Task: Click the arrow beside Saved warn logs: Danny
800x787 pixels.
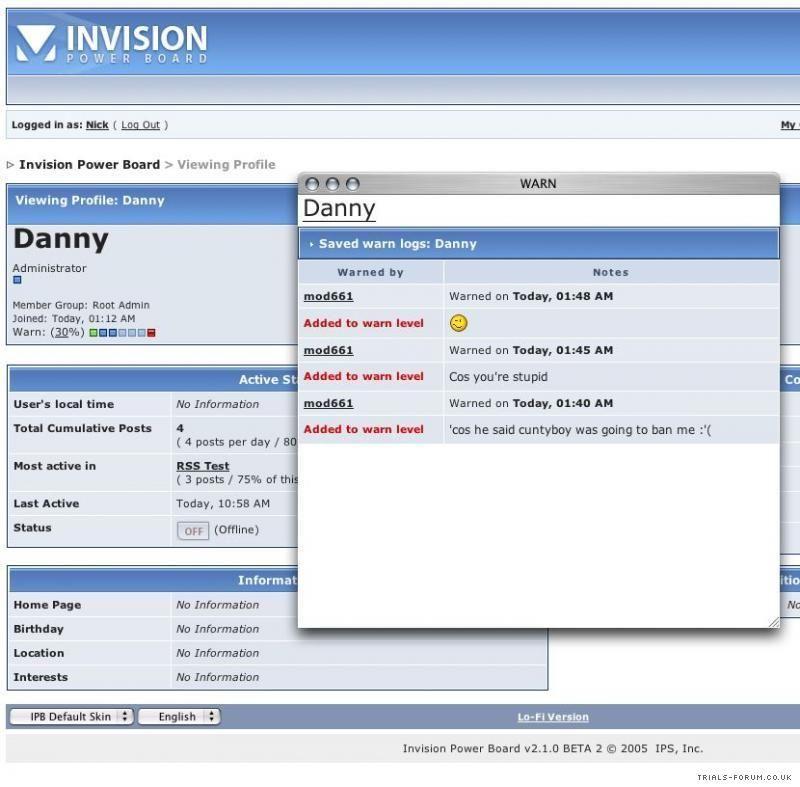Action: pyautogui.click(x=311, y=244)
